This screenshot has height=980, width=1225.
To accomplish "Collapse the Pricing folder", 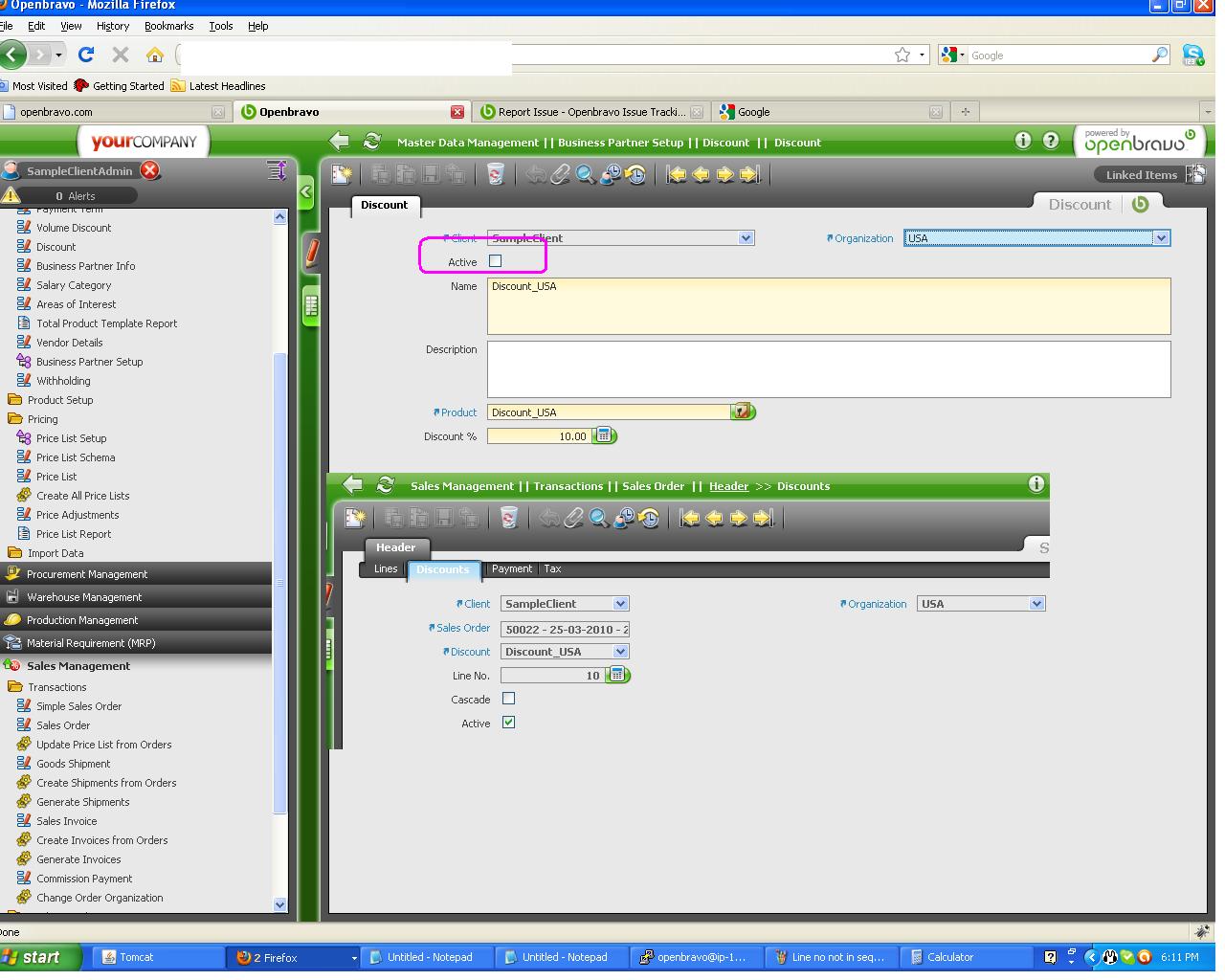I will click(33, 419).
